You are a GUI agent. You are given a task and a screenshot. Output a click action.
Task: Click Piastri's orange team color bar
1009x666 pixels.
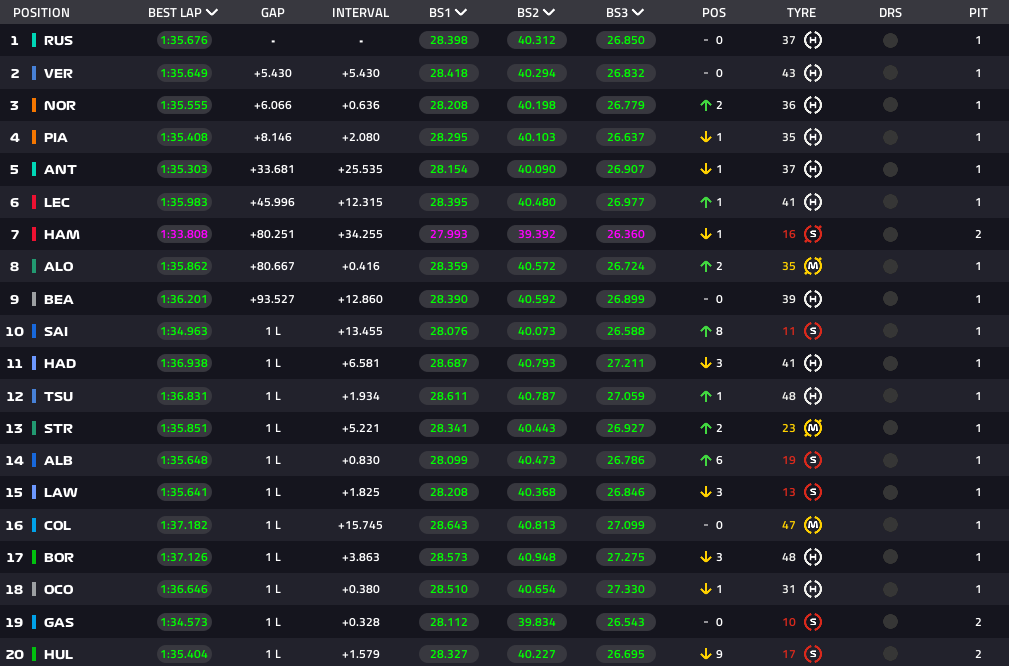(x=34, y=137)
